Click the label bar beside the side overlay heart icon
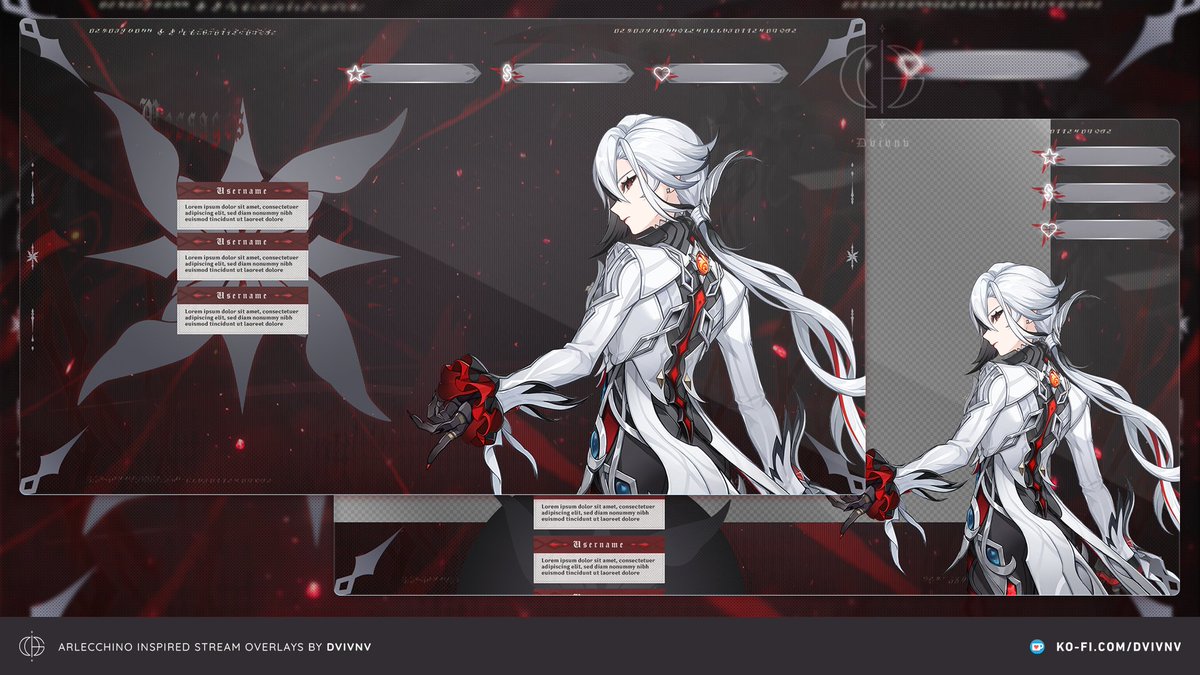The image size is (1200, 675). tap(1115, 229)
